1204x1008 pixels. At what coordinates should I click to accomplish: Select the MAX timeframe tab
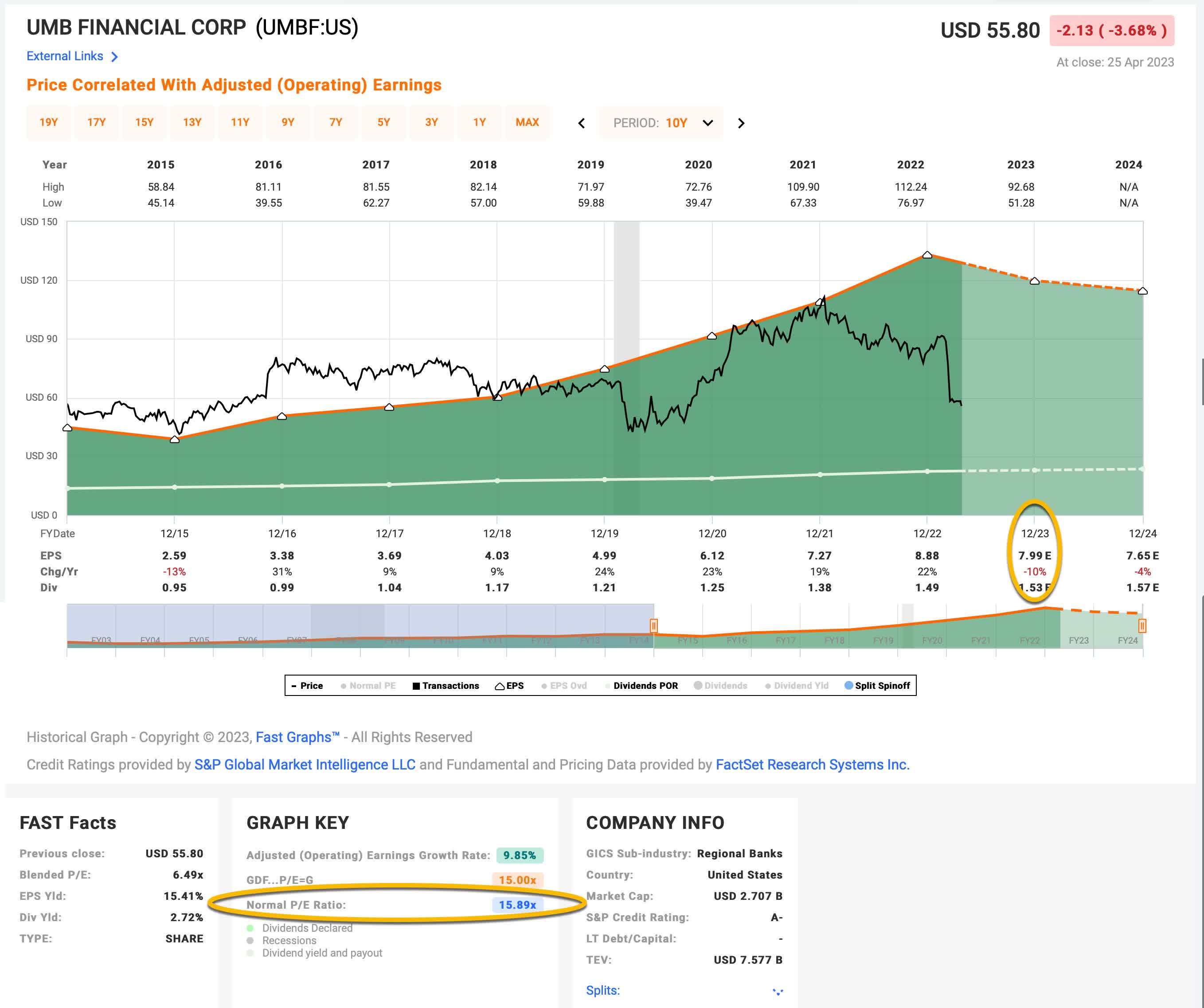(x=528, y=122)
